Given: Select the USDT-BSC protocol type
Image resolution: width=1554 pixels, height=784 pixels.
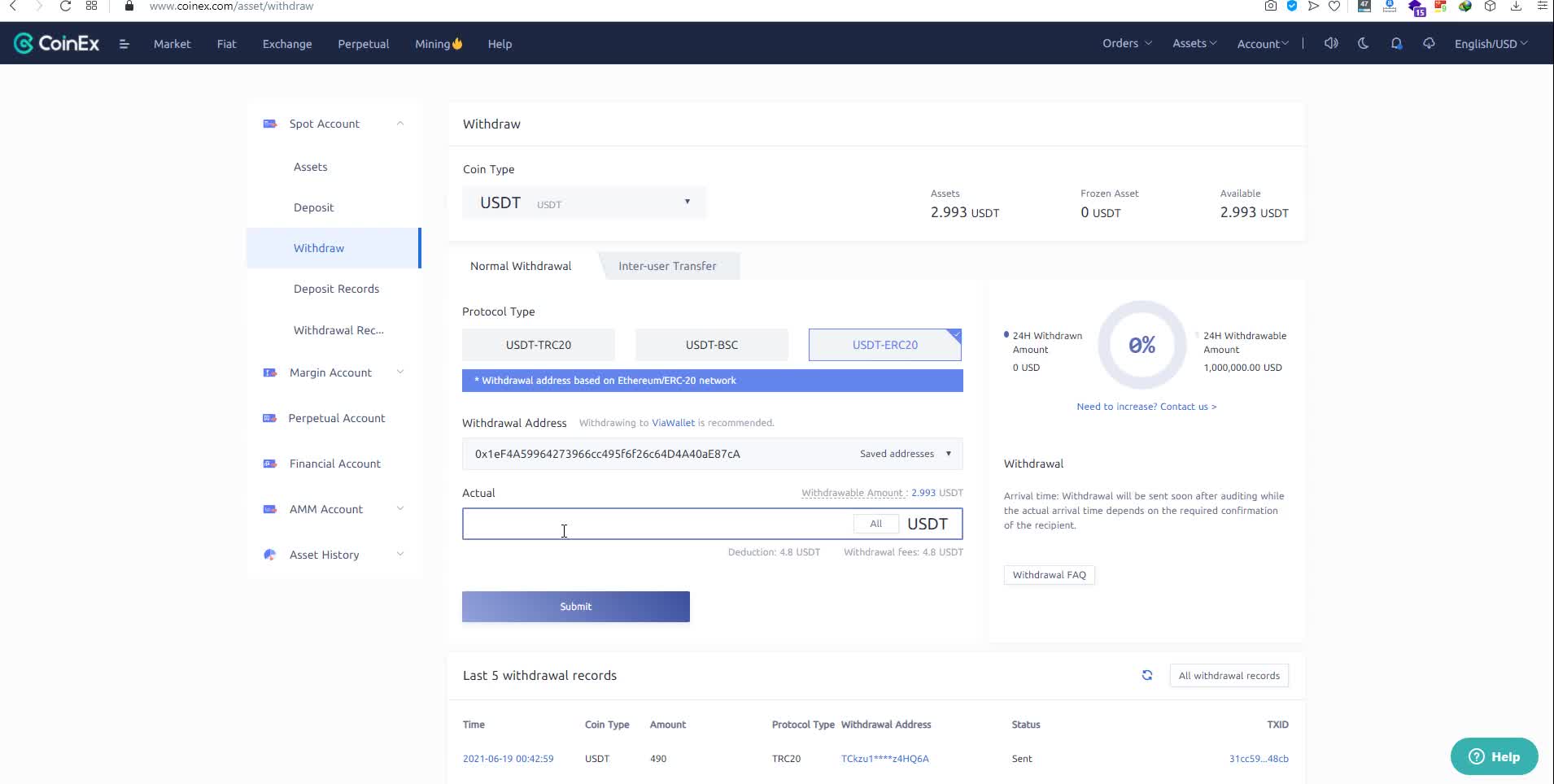Looking at the screenshot, I should [x=711, y=345].
